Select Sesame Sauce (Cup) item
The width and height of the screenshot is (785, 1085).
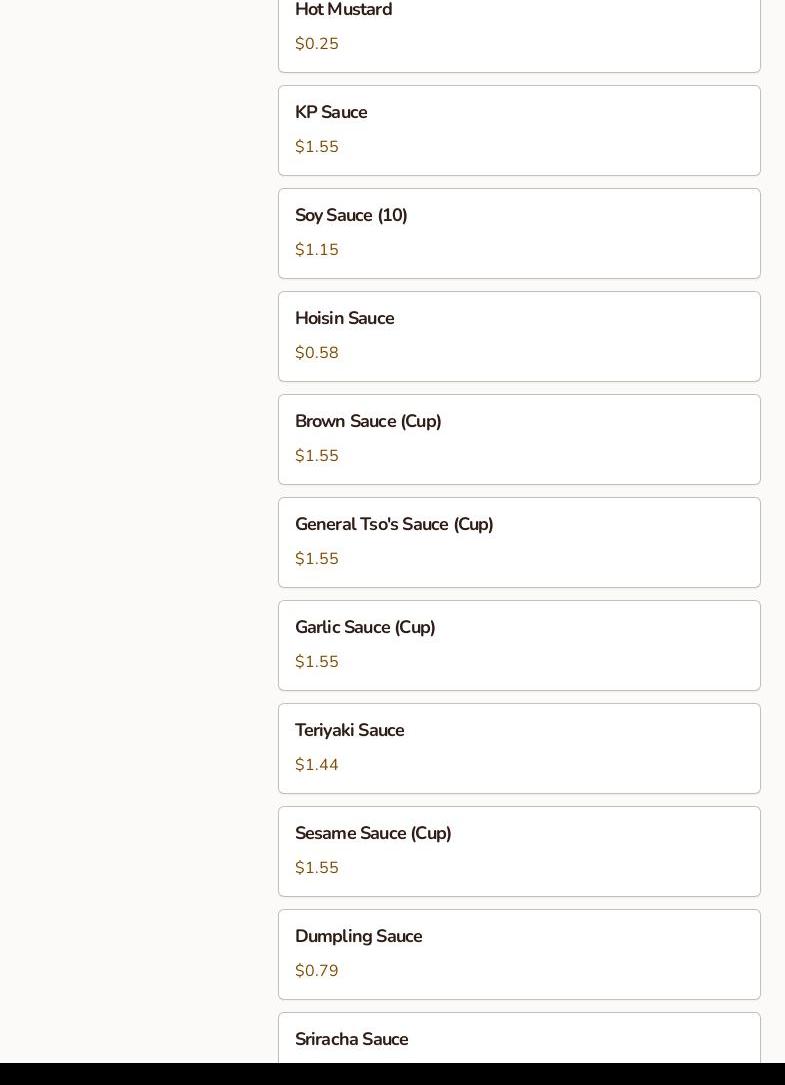pyautogui.click(x=518, y=851)
